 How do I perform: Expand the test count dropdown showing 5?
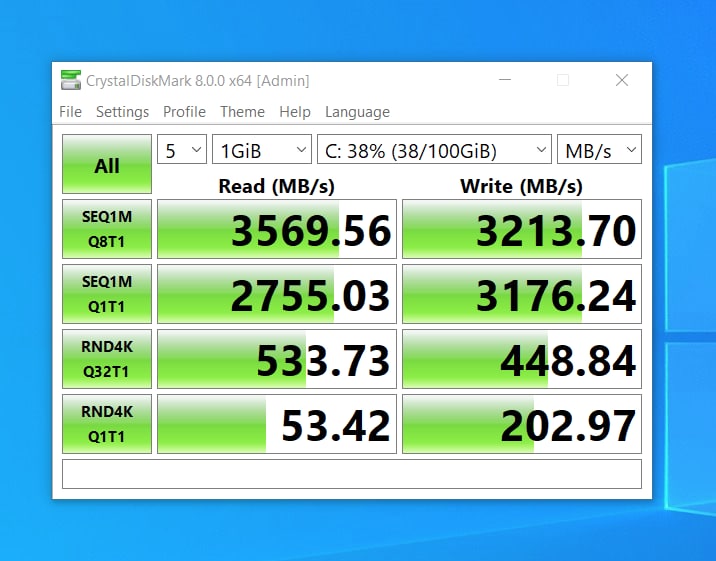click(x=182, y=149)
